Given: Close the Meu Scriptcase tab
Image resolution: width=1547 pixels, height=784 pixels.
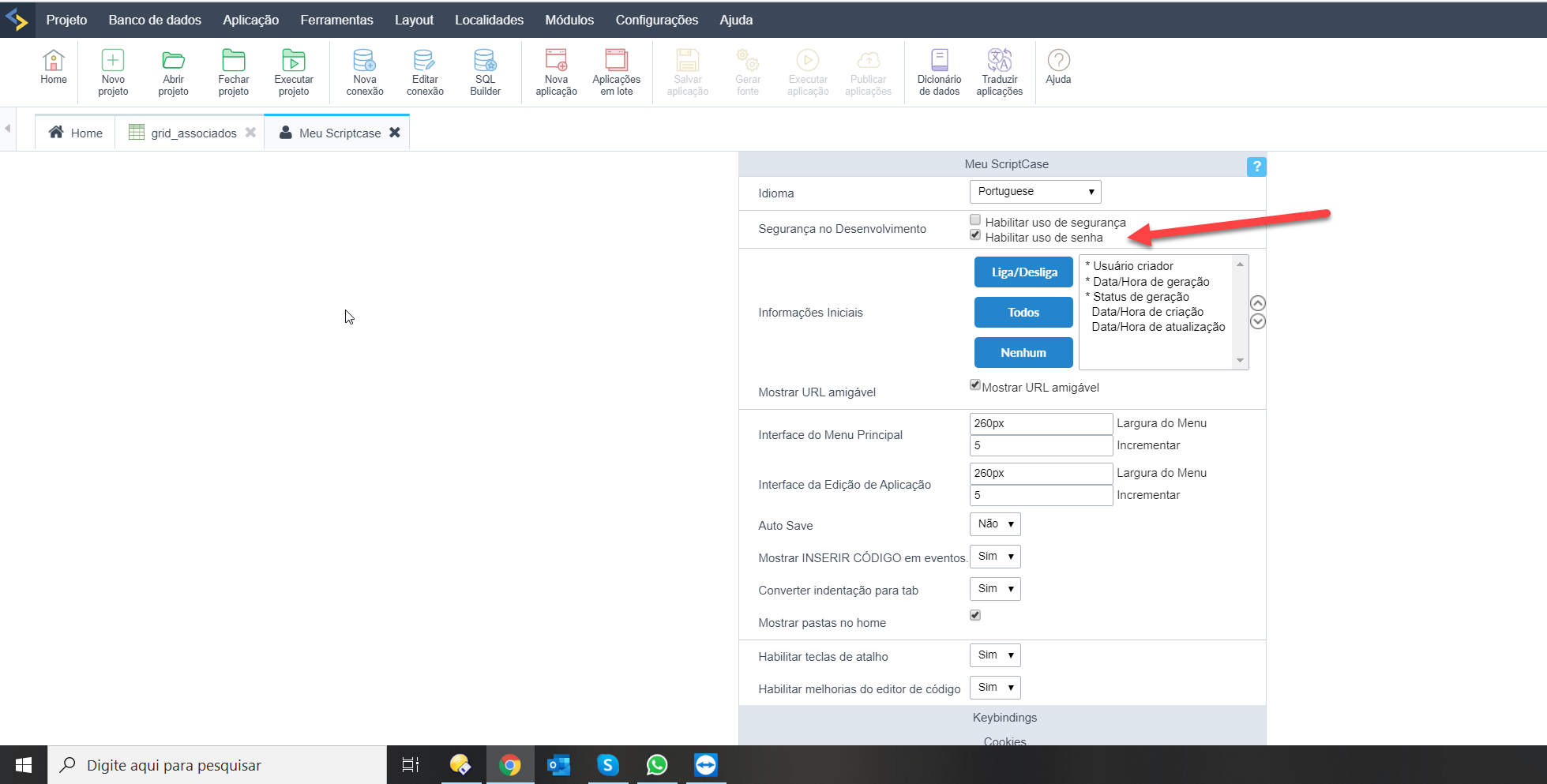Looking at the screenshot, I should click(x=395, y=133).
